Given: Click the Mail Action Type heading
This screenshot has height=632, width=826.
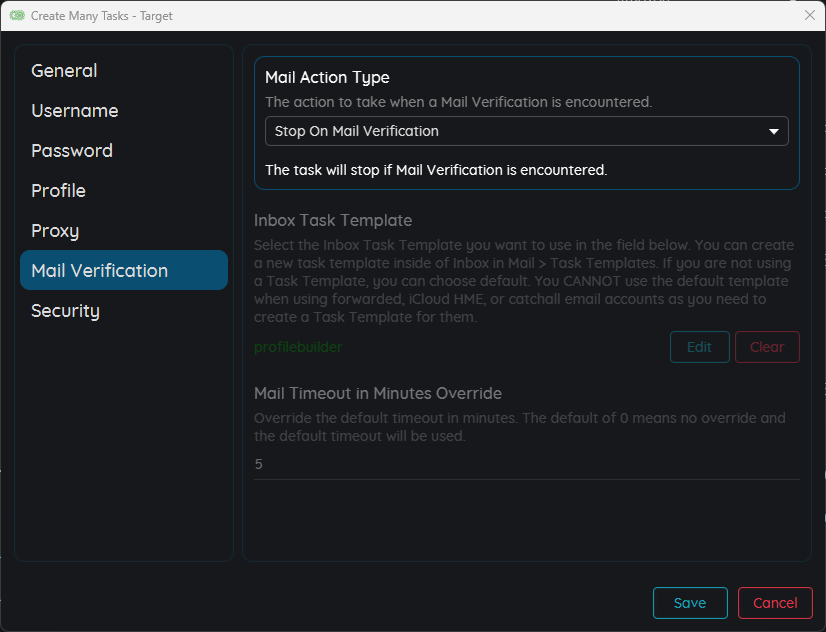Looking at the screenshot, I should point(327,78).
